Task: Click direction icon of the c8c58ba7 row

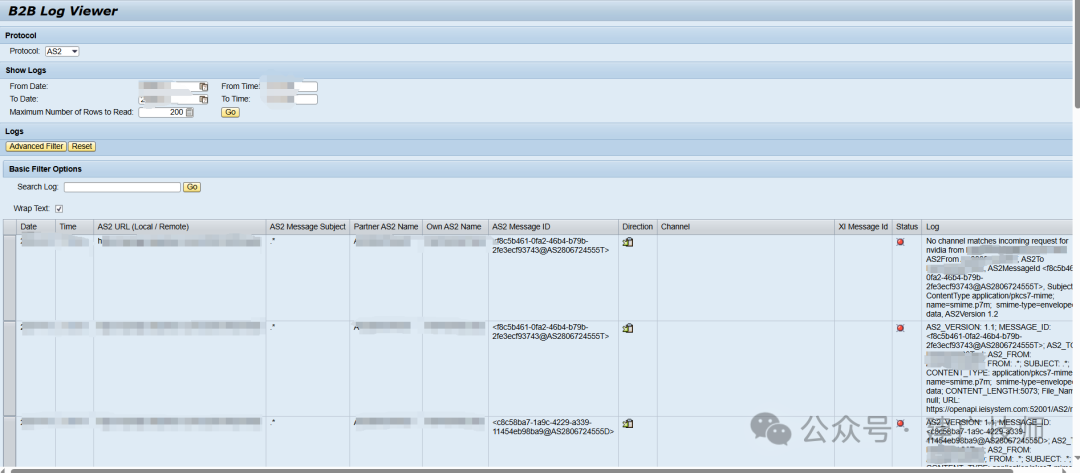Action: tap(627, 423)
